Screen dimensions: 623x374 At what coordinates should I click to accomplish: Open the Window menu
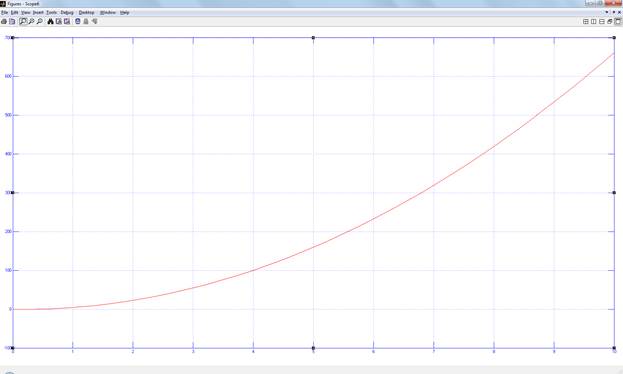coord(108,13)
